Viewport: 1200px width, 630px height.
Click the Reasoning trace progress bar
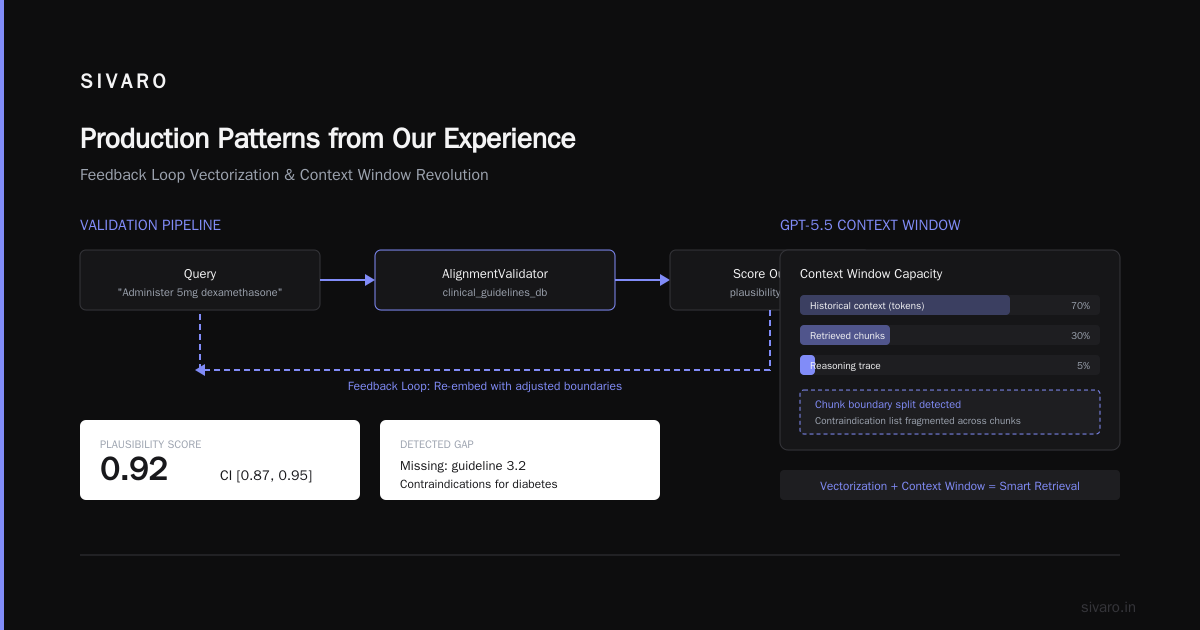950,365
